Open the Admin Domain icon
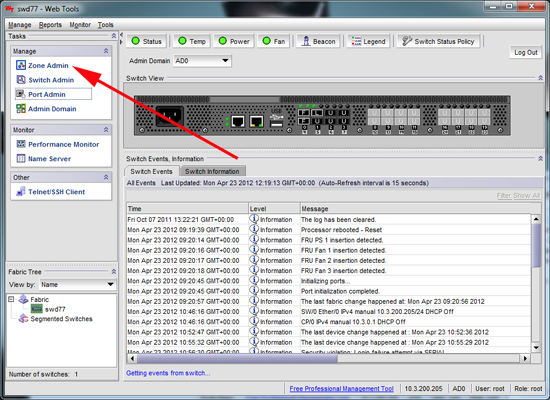This screenshot has width=550, height=400. (x=21, y=108)
